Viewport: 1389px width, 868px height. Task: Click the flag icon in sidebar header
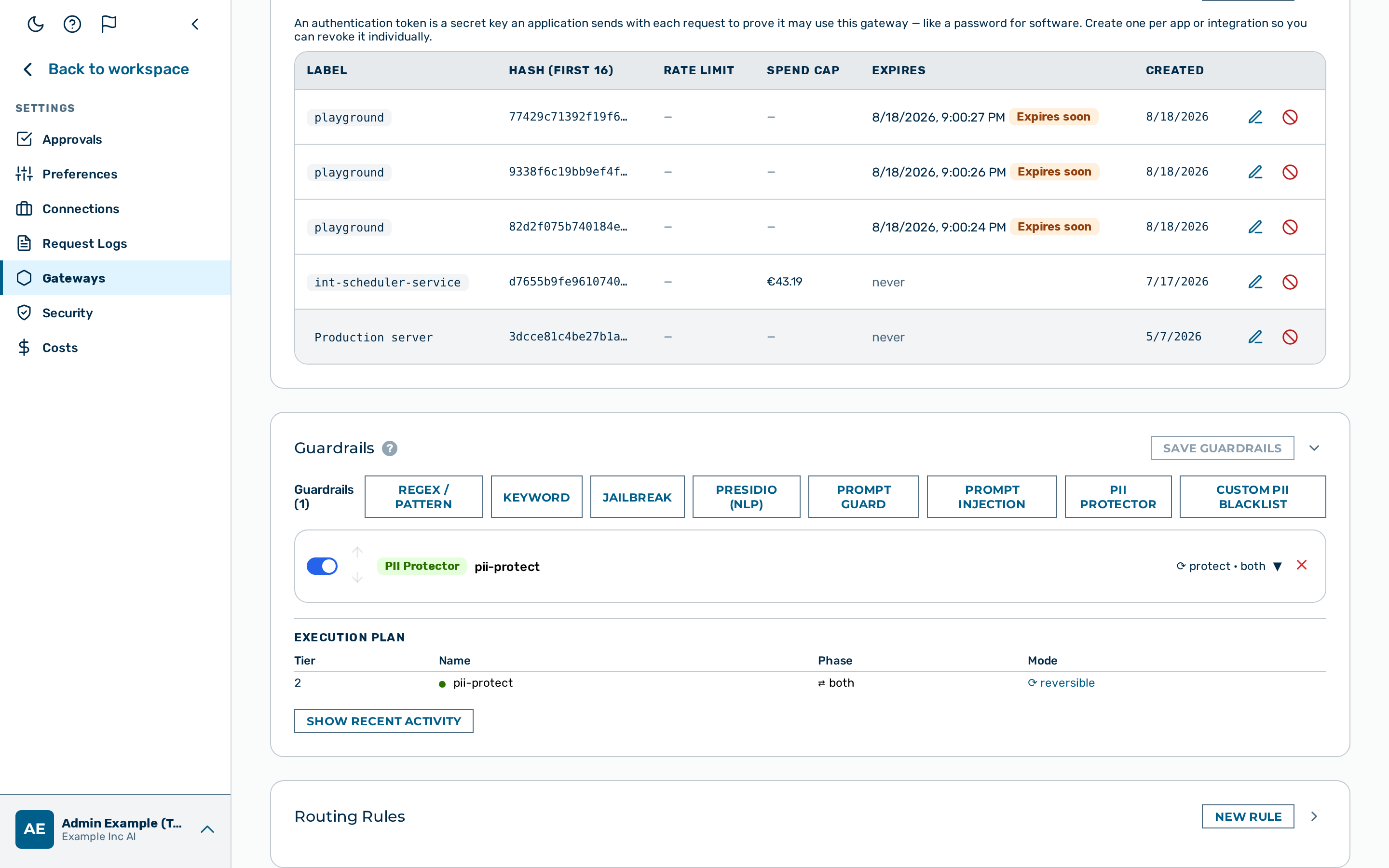pos(109,24)
